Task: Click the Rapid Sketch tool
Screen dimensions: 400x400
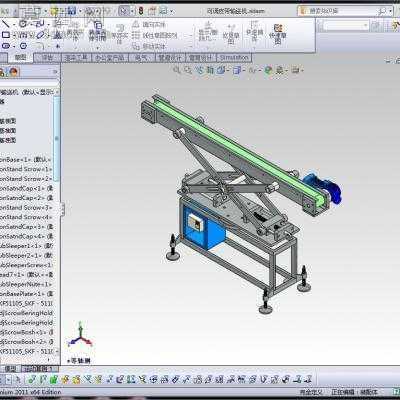Action: tap(278, 33)
